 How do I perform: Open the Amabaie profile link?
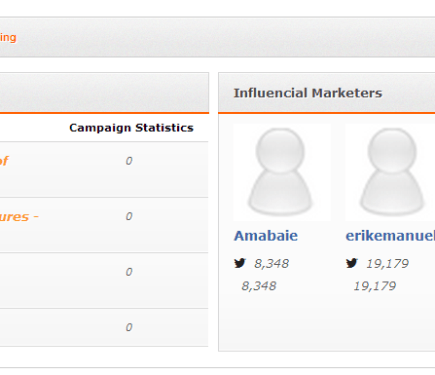pyautogui.click(x=266, y=236)
